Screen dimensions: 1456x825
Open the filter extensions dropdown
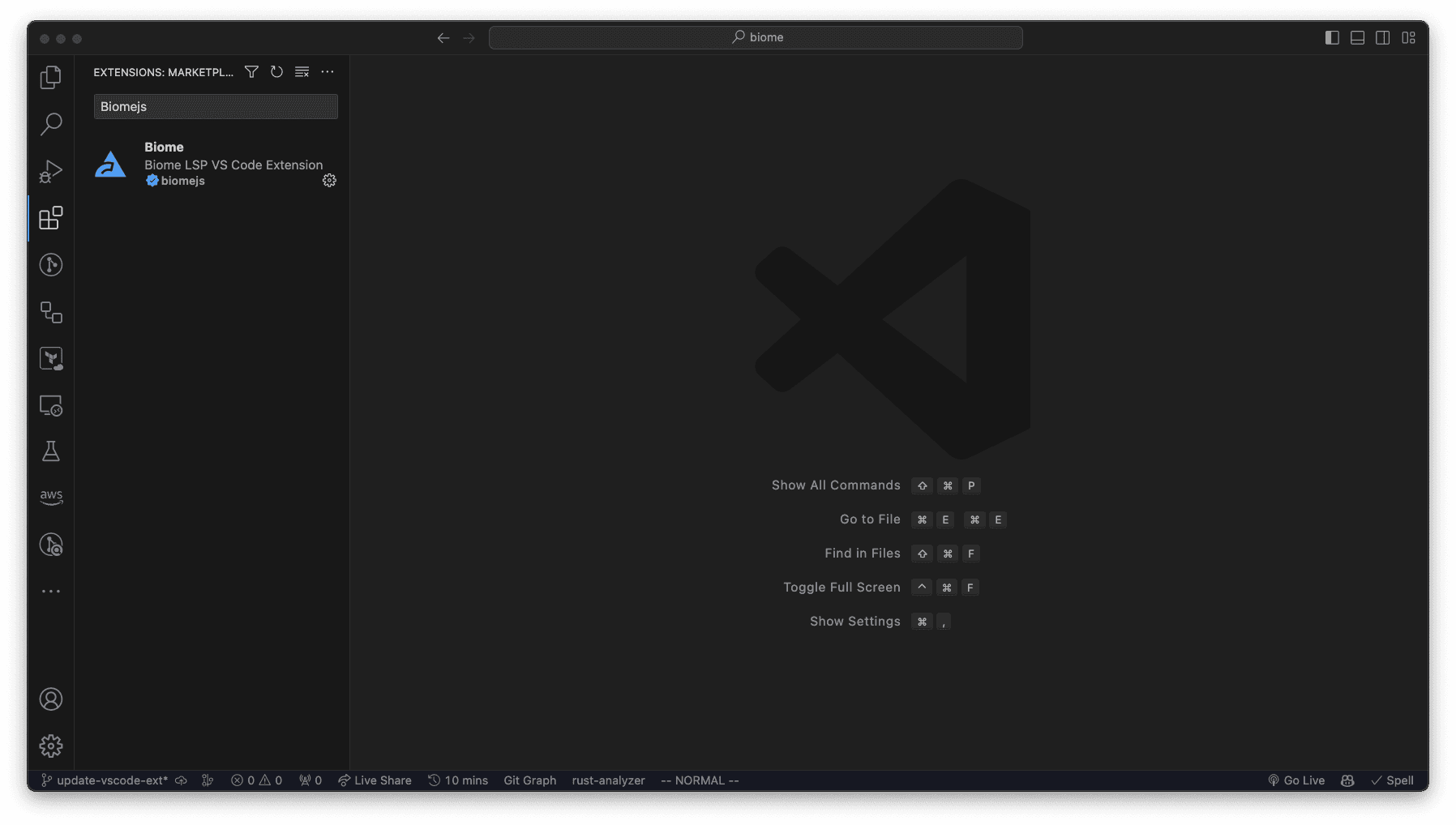click(251, 72)
